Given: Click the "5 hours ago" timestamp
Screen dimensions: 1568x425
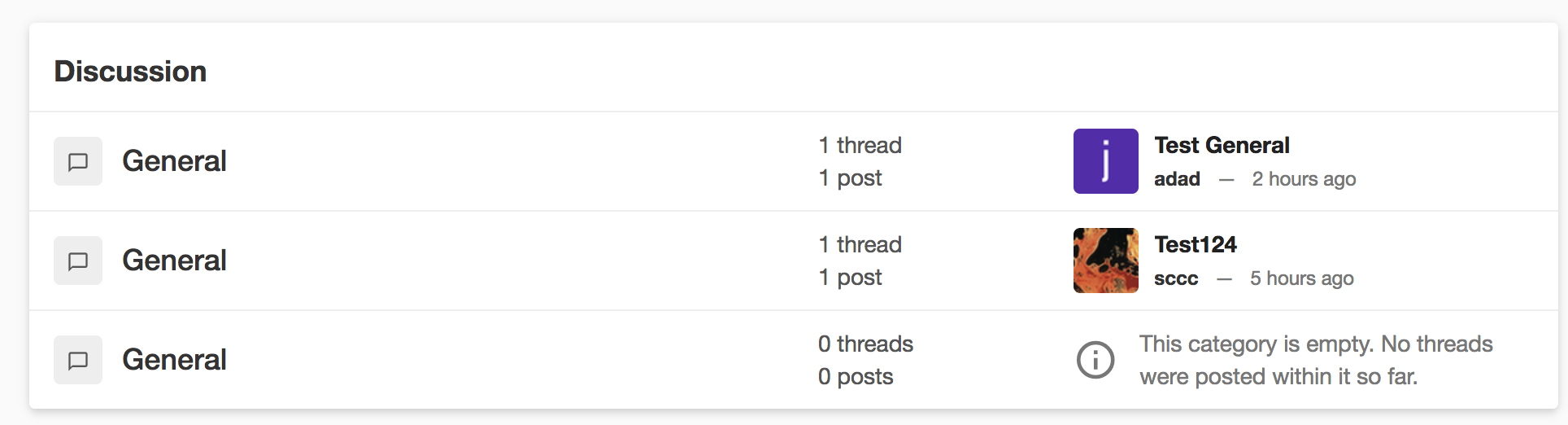Looking at the screenshot, I should (1301, 278).
